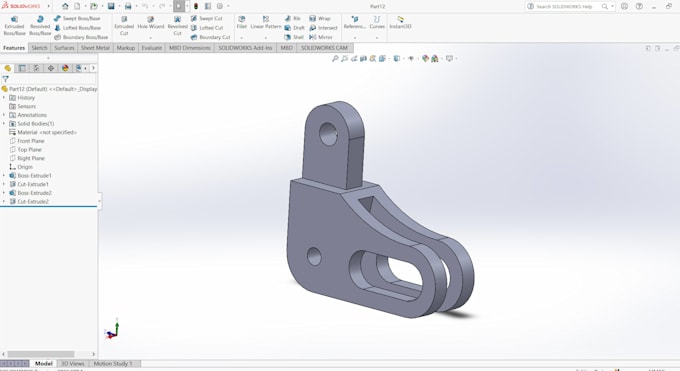Open the ConfigurationManager tab
Viewport: 680px width, 371px height.
click(36, 68)
